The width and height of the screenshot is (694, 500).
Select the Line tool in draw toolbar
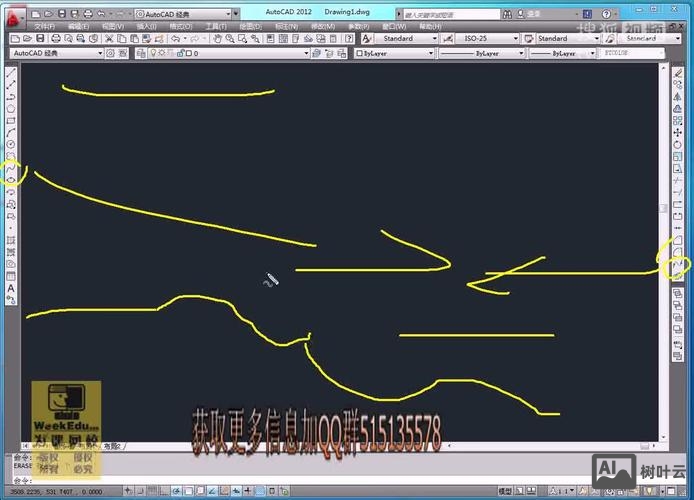coord(11,74)
